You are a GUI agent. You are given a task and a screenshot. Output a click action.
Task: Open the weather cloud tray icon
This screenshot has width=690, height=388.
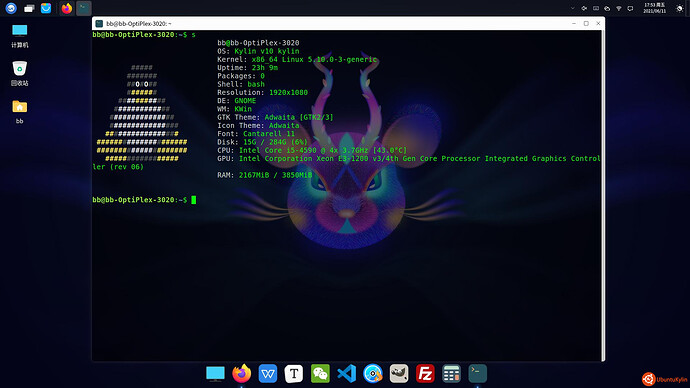(x=607, y=8)
